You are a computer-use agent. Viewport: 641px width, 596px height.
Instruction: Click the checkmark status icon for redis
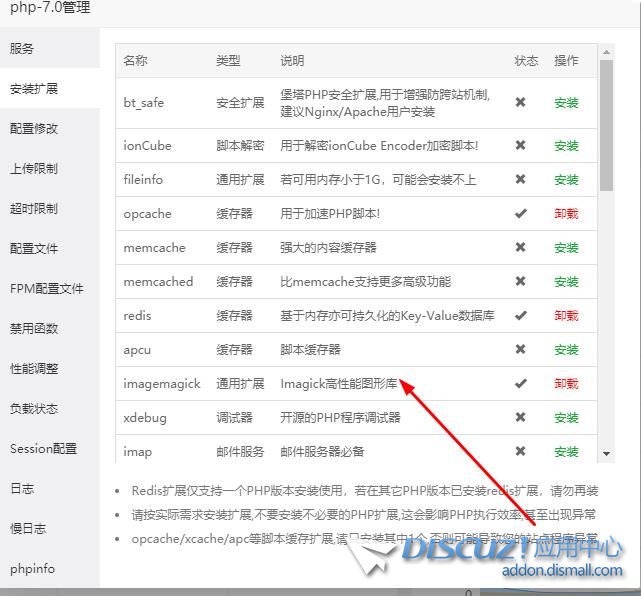(x=520, y=316)
